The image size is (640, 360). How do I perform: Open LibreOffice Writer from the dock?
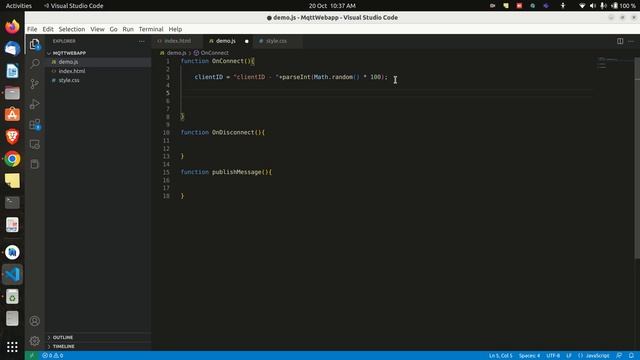tap(12, 71)
